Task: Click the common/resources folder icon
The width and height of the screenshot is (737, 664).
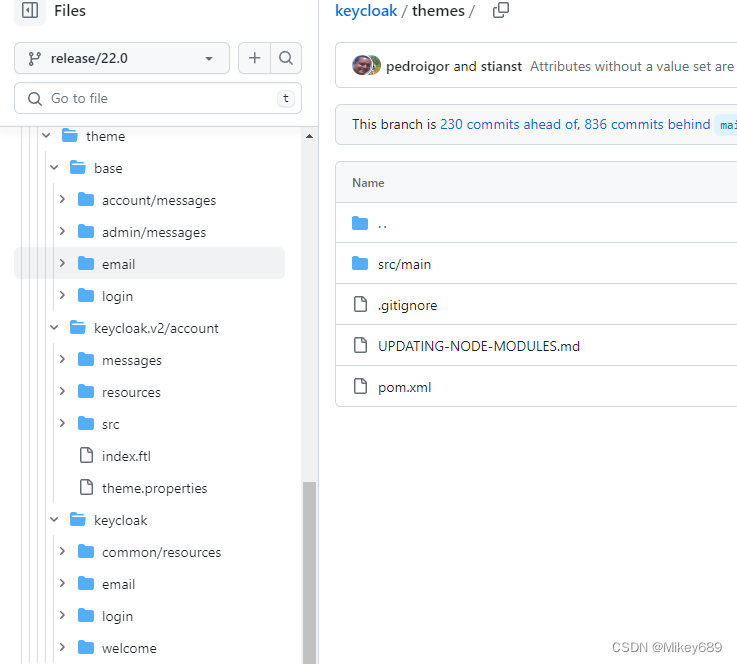Action: (x=86, y=551)
